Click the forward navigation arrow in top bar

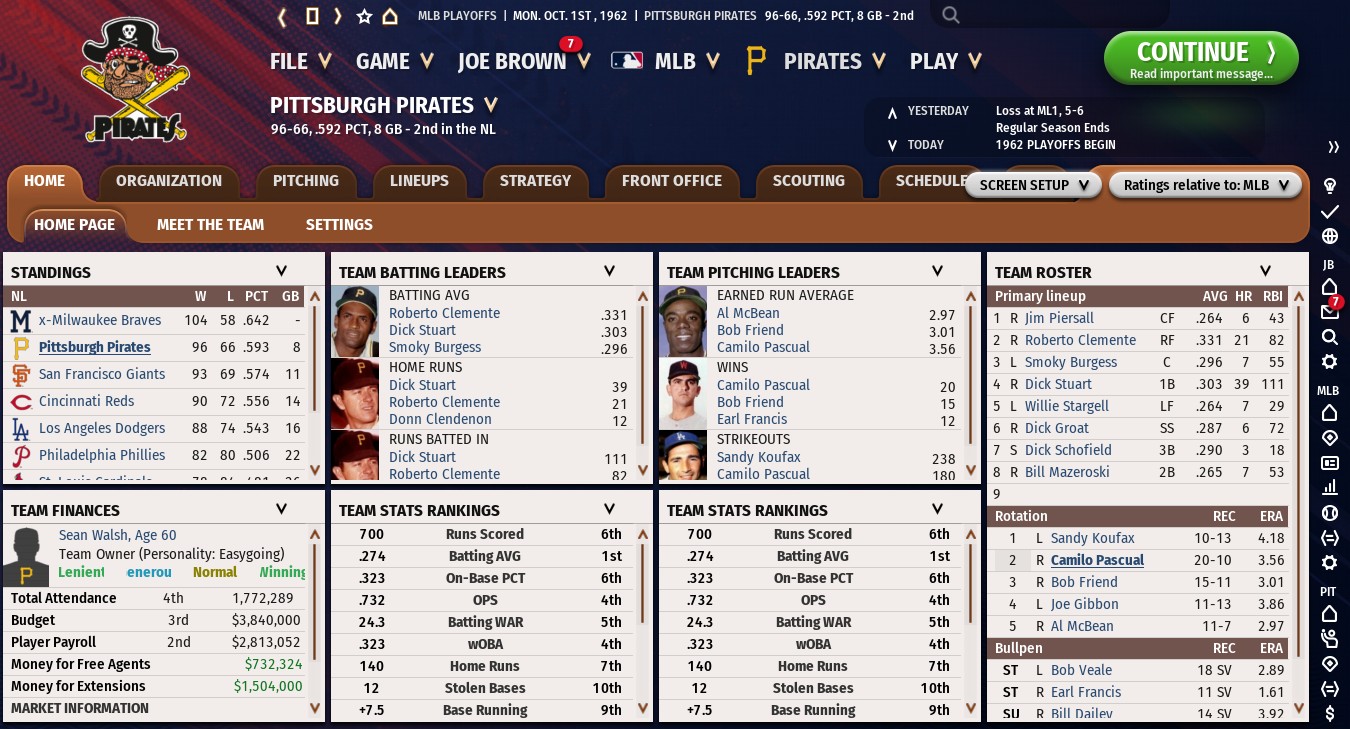click(x=338, y=16)
